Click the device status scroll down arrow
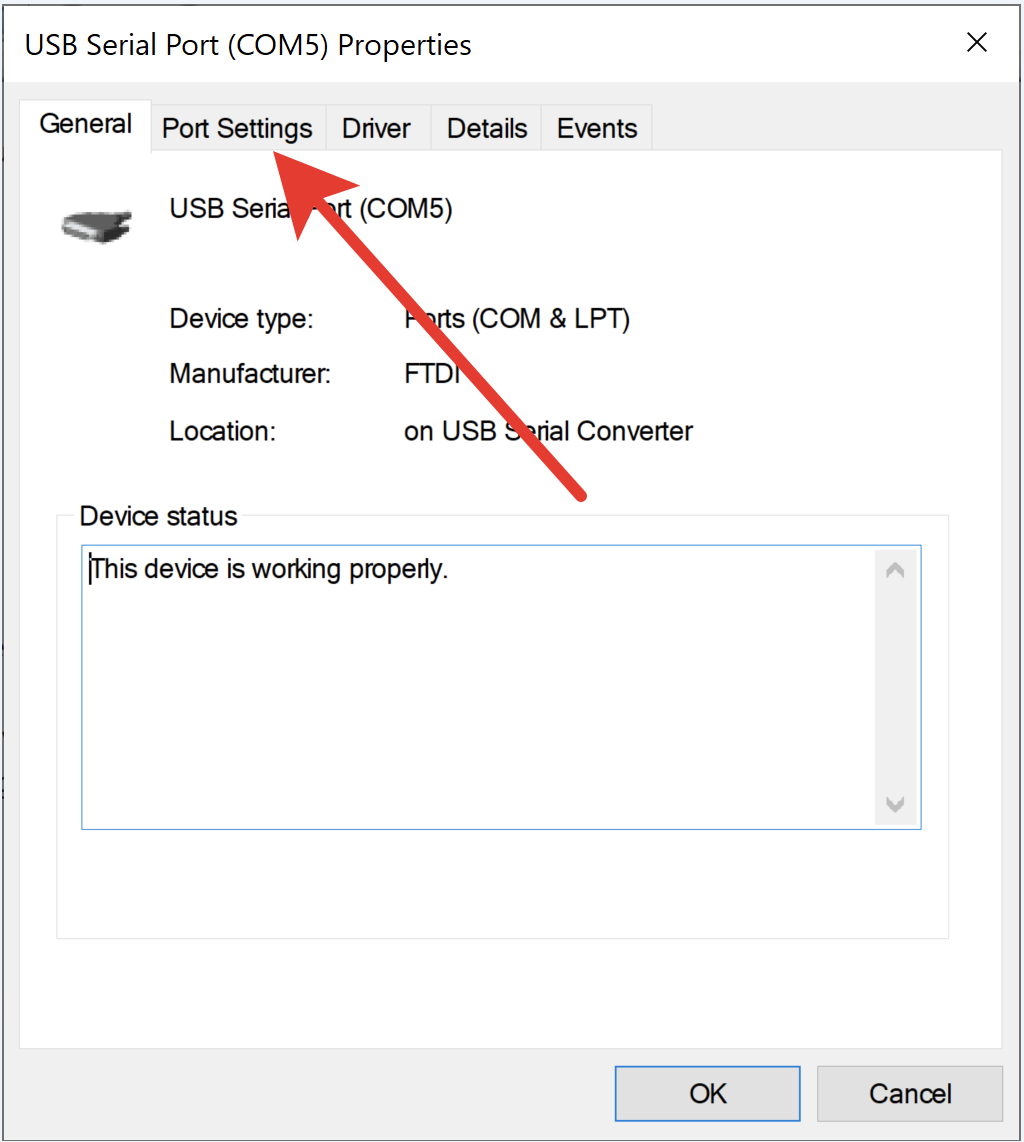The width and height of the screenshot is (1024, 1142). pos(895,804)
